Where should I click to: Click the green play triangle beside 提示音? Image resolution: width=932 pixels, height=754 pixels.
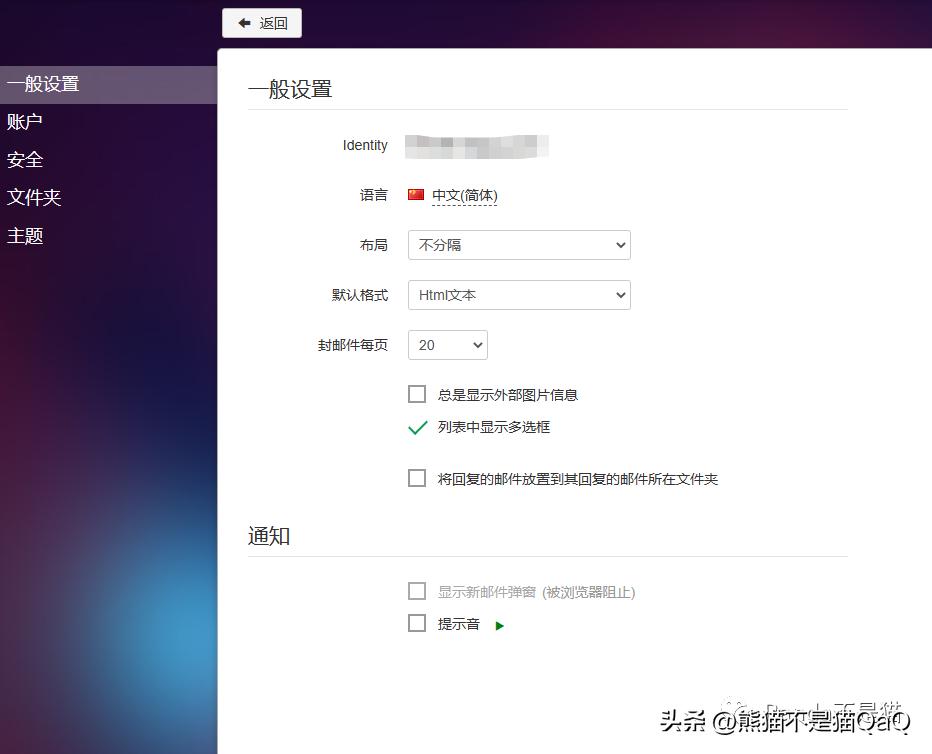tap(498, 624)
